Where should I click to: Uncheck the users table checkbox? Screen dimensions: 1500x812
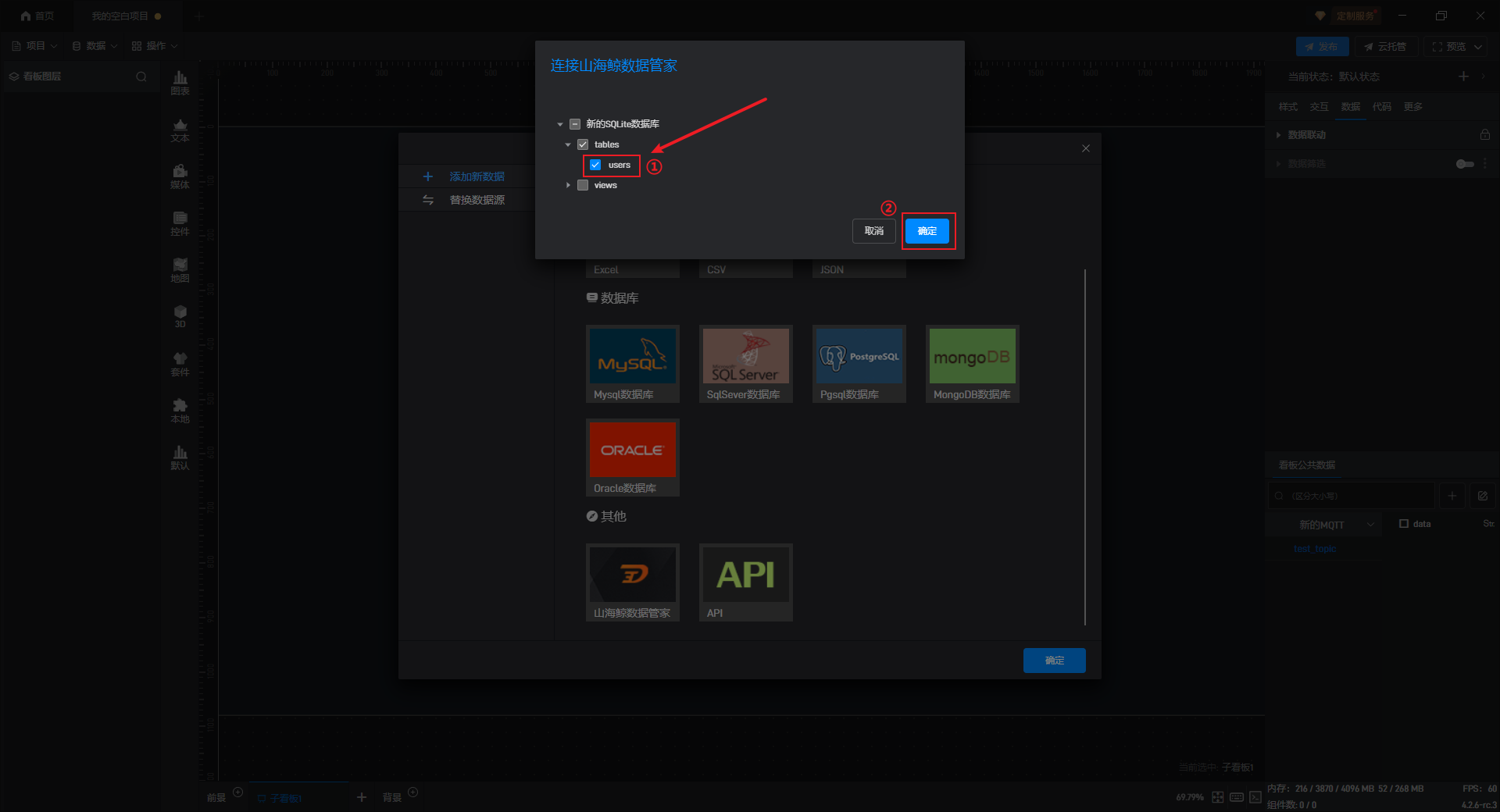pos(595,165)
